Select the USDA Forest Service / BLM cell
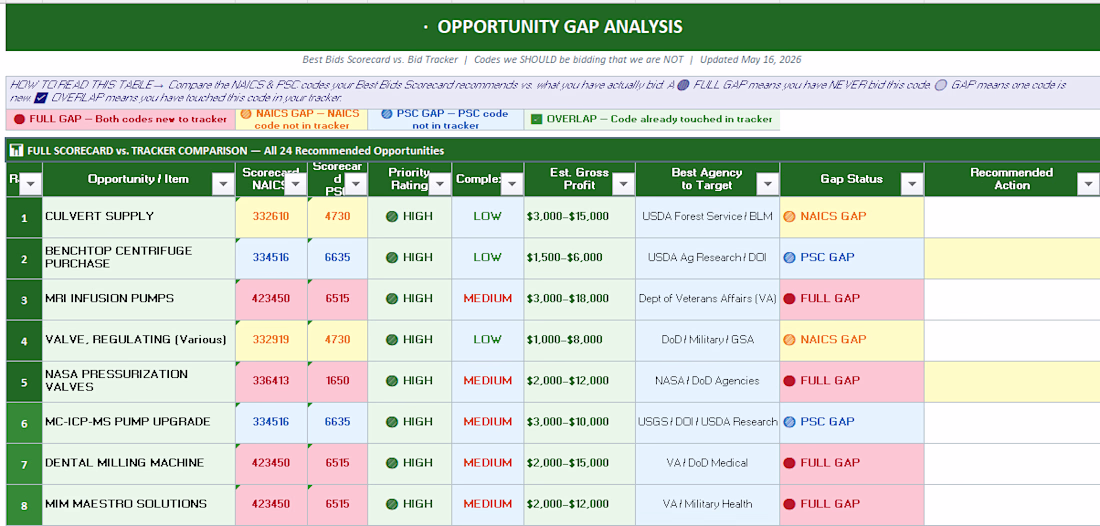This screenshot has width=1100, height=526. [708, 217]
